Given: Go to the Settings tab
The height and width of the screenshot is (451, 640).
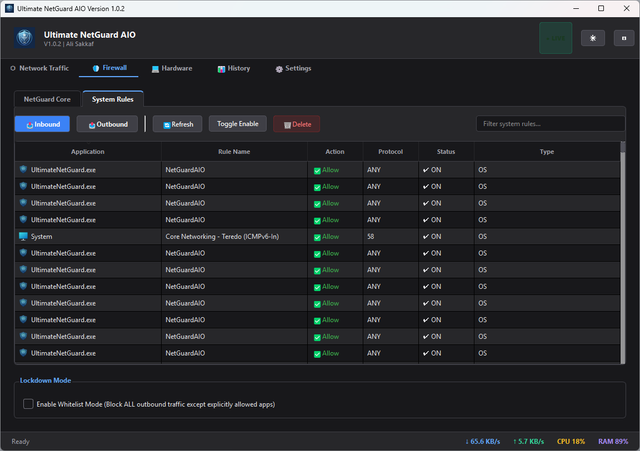Looking at the screenshot, I should point(293,69).
